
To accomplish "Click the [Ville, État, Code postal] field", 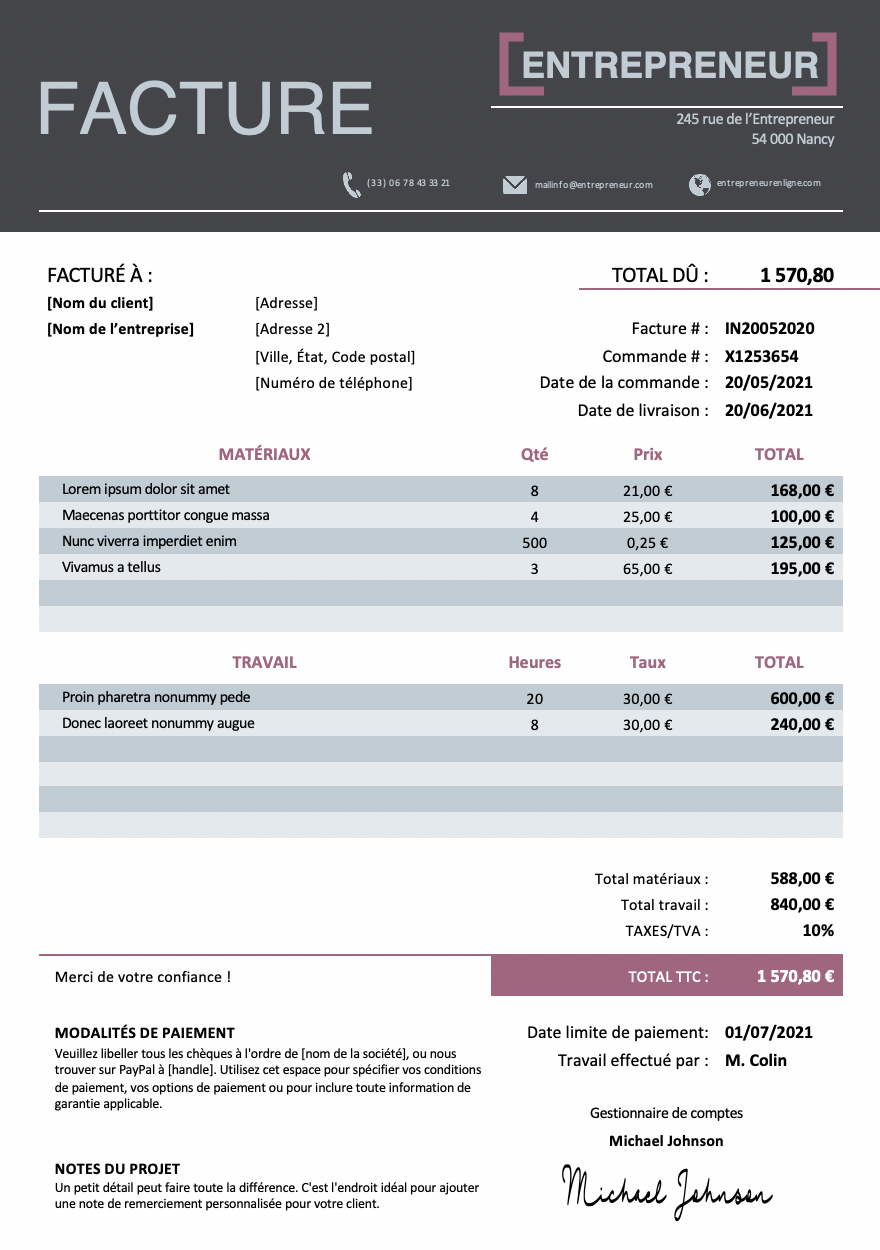I will click(x=335, y=357).
